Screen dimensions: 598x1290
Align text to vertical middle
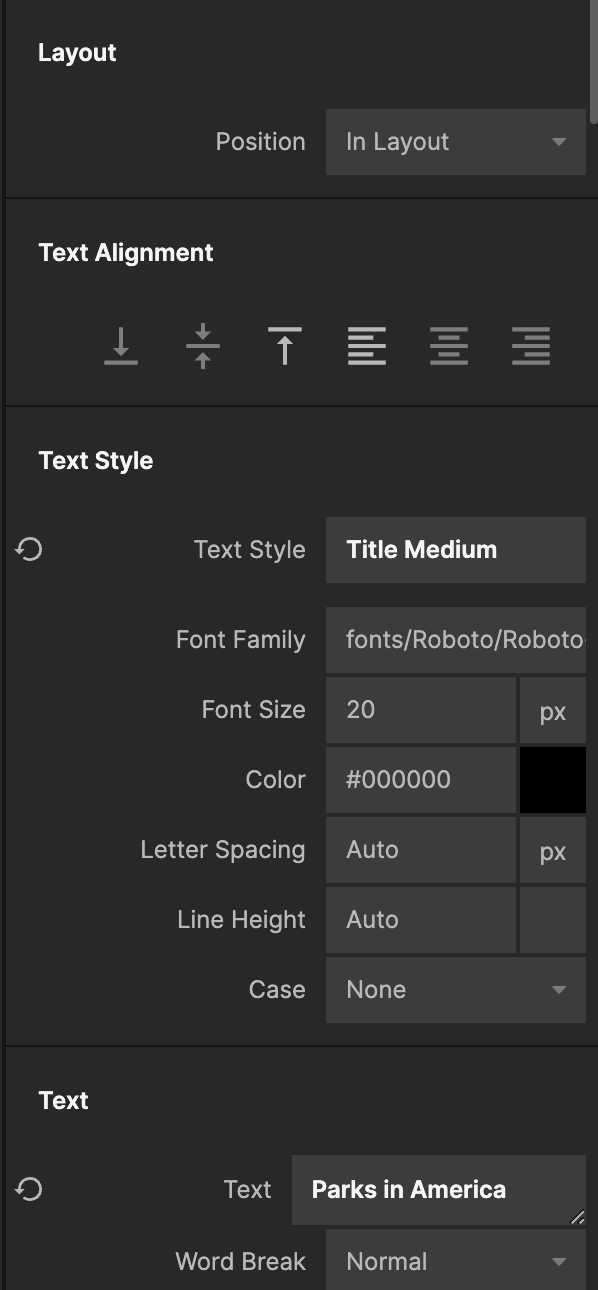(203, 346)
